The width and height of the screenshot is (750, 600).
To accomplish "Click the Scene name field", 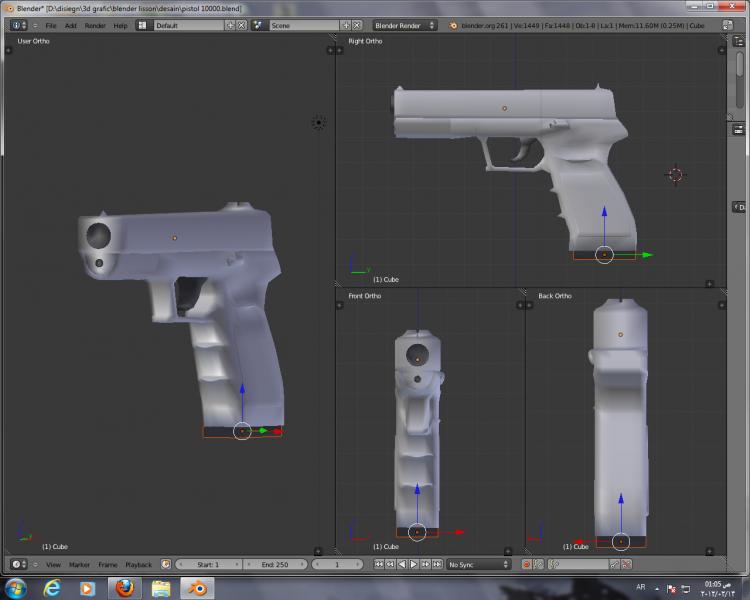I will [304, 25].
